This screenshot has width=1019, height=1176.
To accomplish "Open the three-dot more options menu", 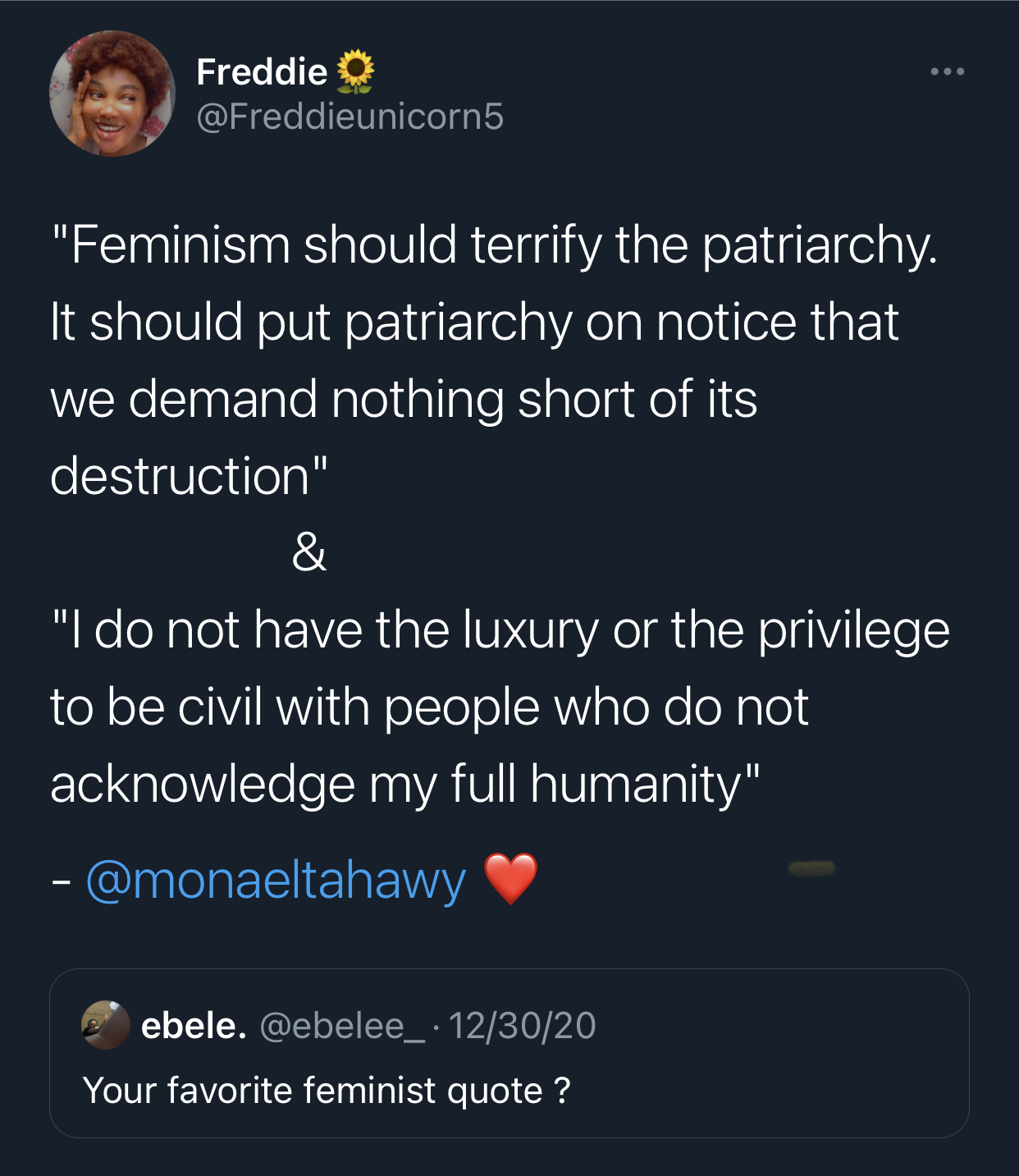I will click(948, 72).
